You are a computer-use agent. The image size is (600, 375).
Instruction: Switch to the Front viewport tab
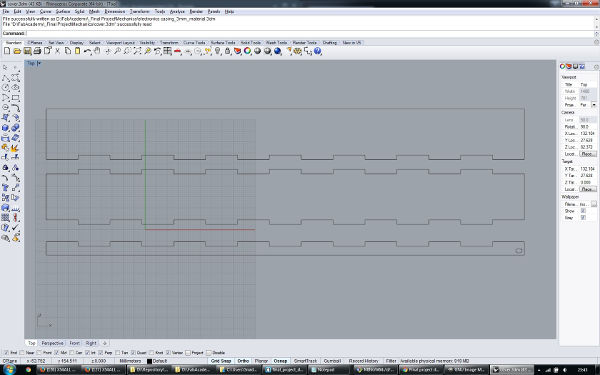(74, 343)
